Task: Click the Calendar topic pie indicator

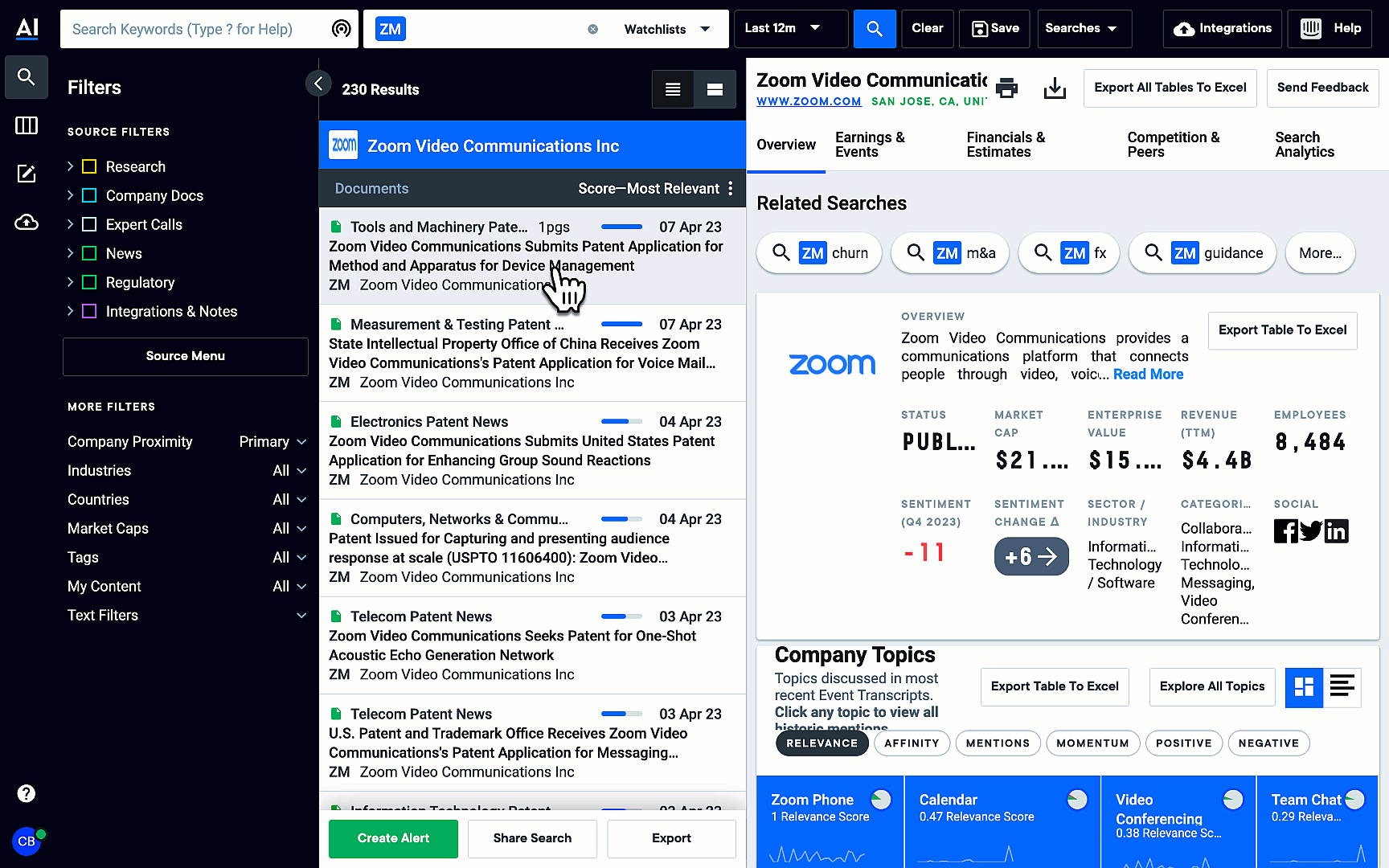Action: tap(1077, 799)
